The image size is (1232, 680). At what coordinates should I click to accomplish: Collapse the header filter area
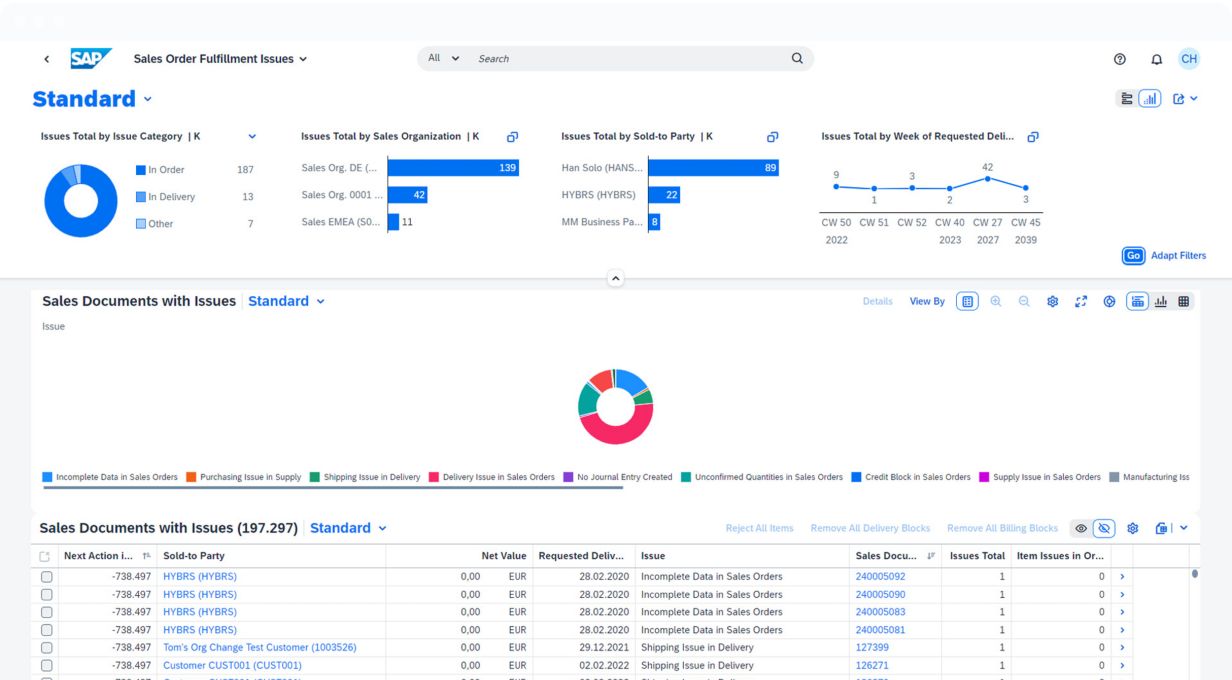pos(616,279)
